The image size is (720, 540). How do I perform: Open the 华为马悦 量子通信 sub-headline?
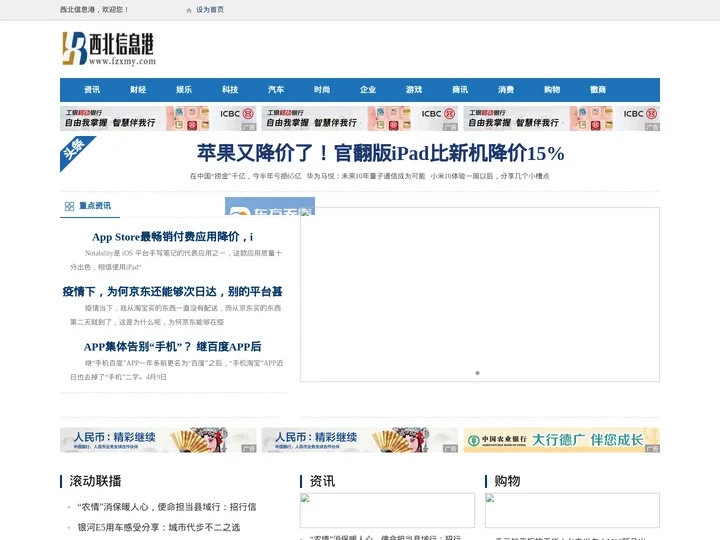[366, 176]
